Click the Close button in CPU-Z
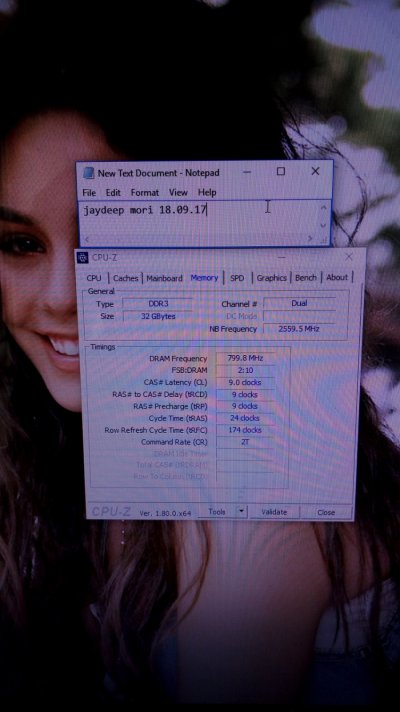Image resolution: width=400 pixels, height=712 pixels. tap(326, 512)
